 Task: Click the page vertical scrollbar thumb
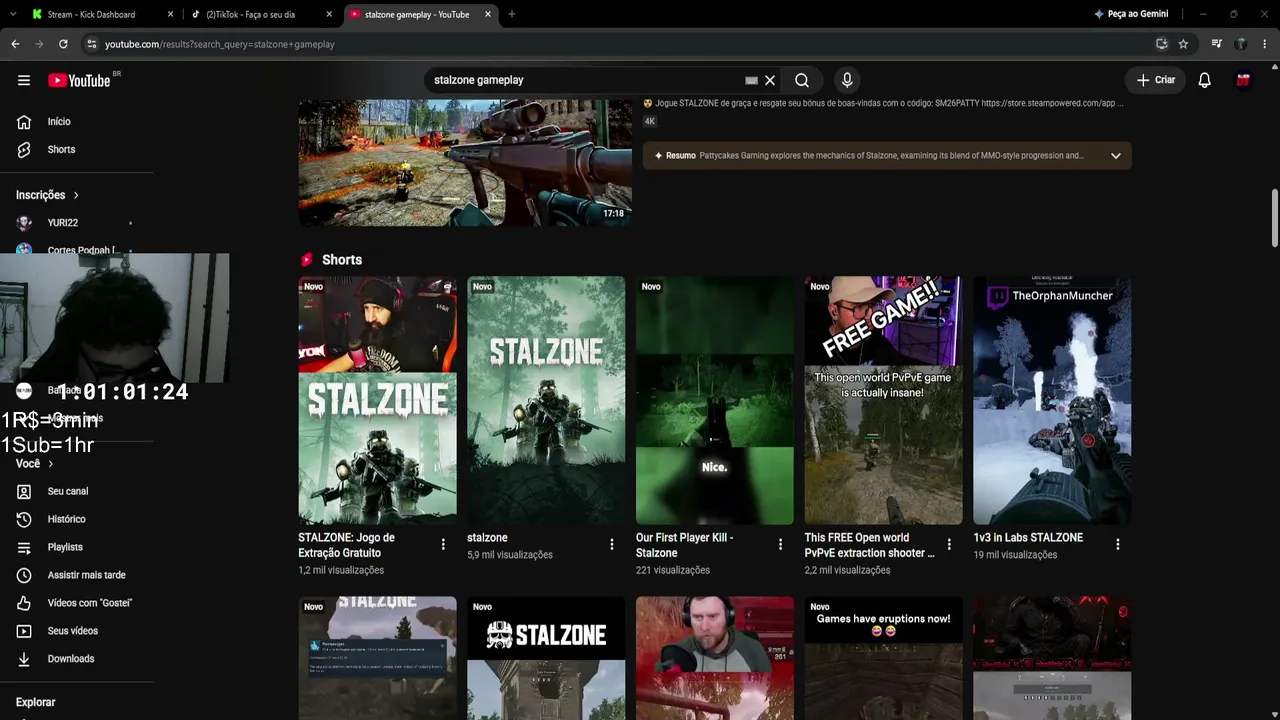point(1275,217)
